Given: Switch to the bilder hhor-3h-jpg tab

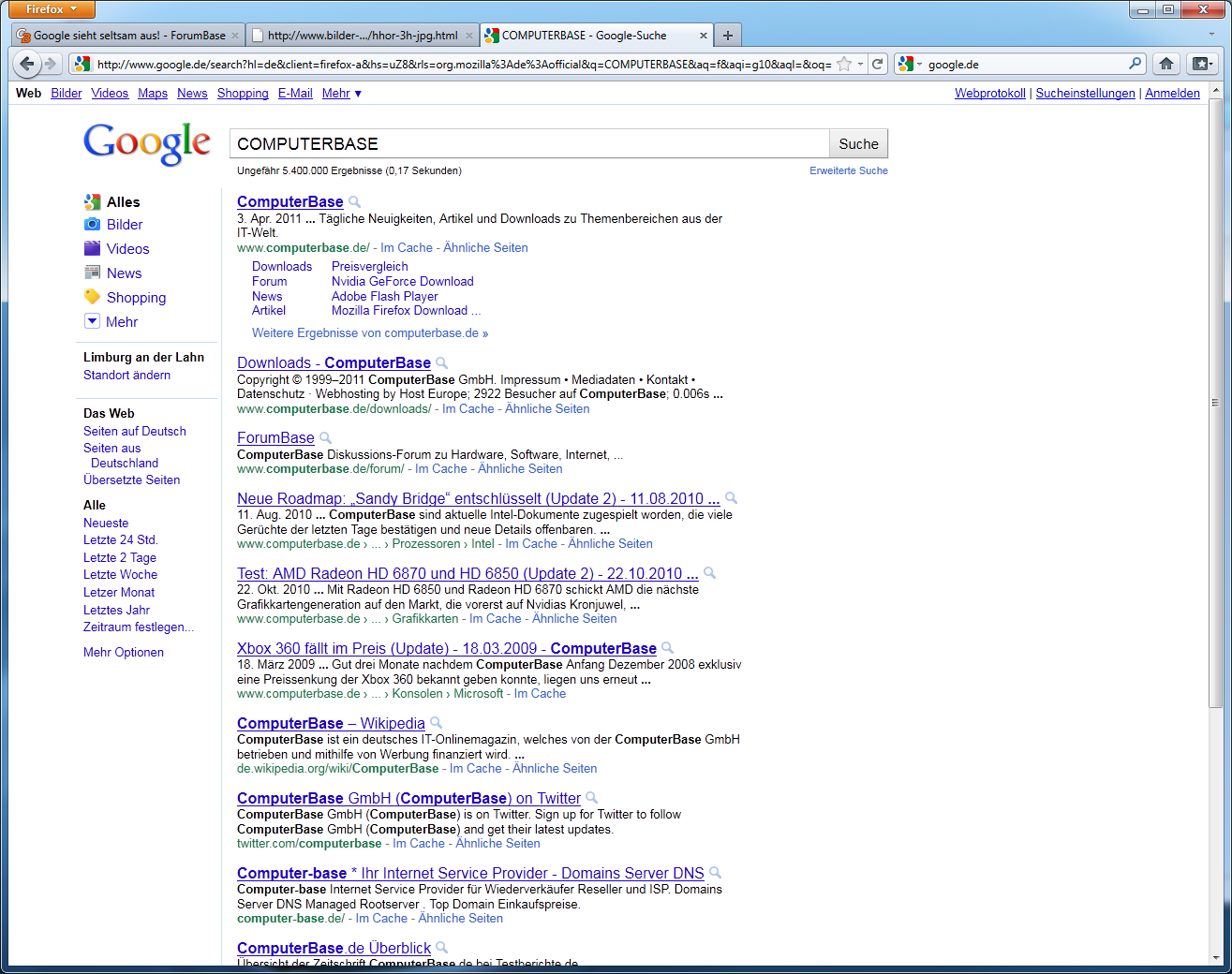Looking at the screenshot, I should 363,36.
